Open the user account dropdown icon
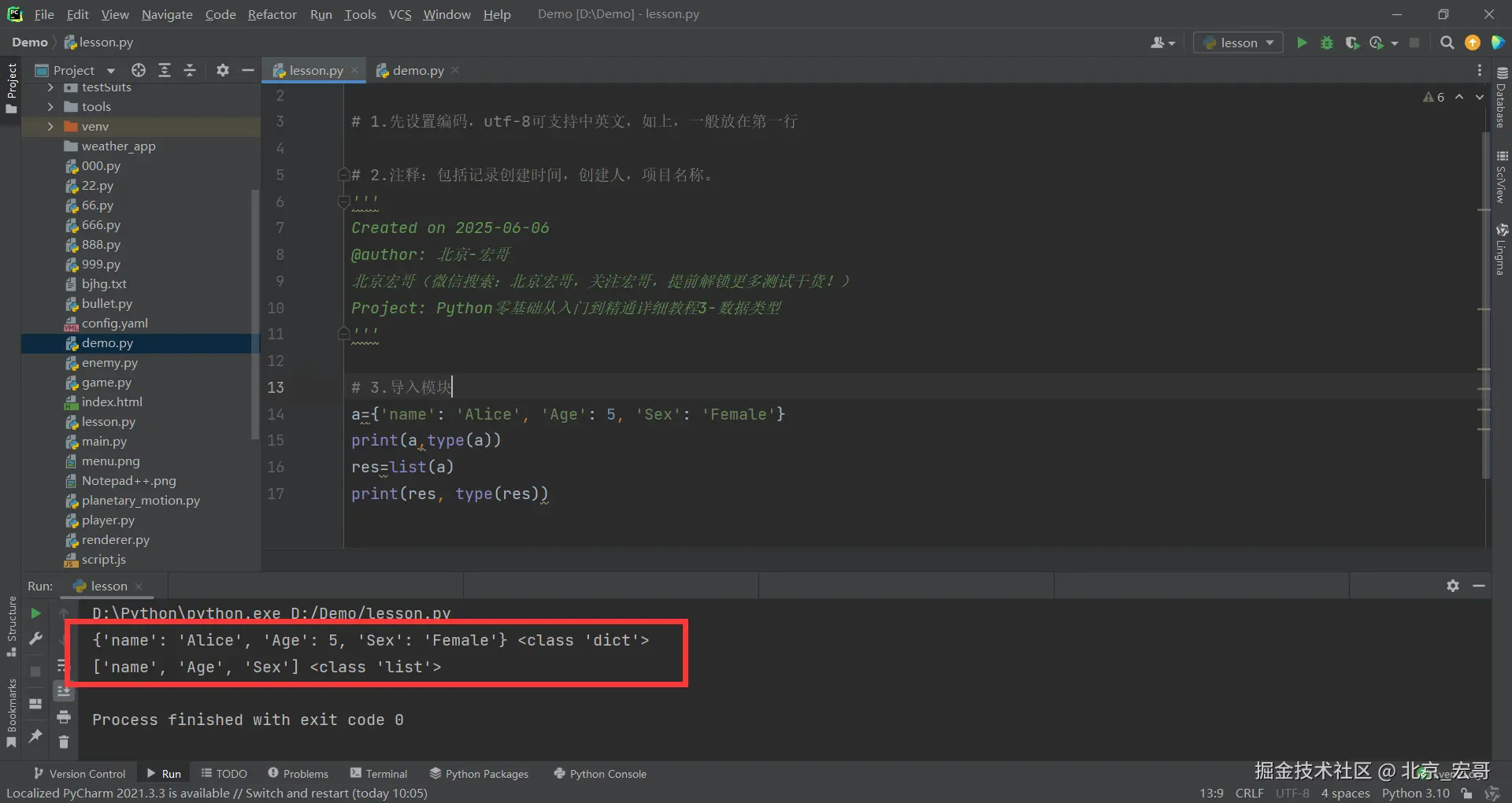The height and width of the screenshot is (803, 1512). 1162,43
